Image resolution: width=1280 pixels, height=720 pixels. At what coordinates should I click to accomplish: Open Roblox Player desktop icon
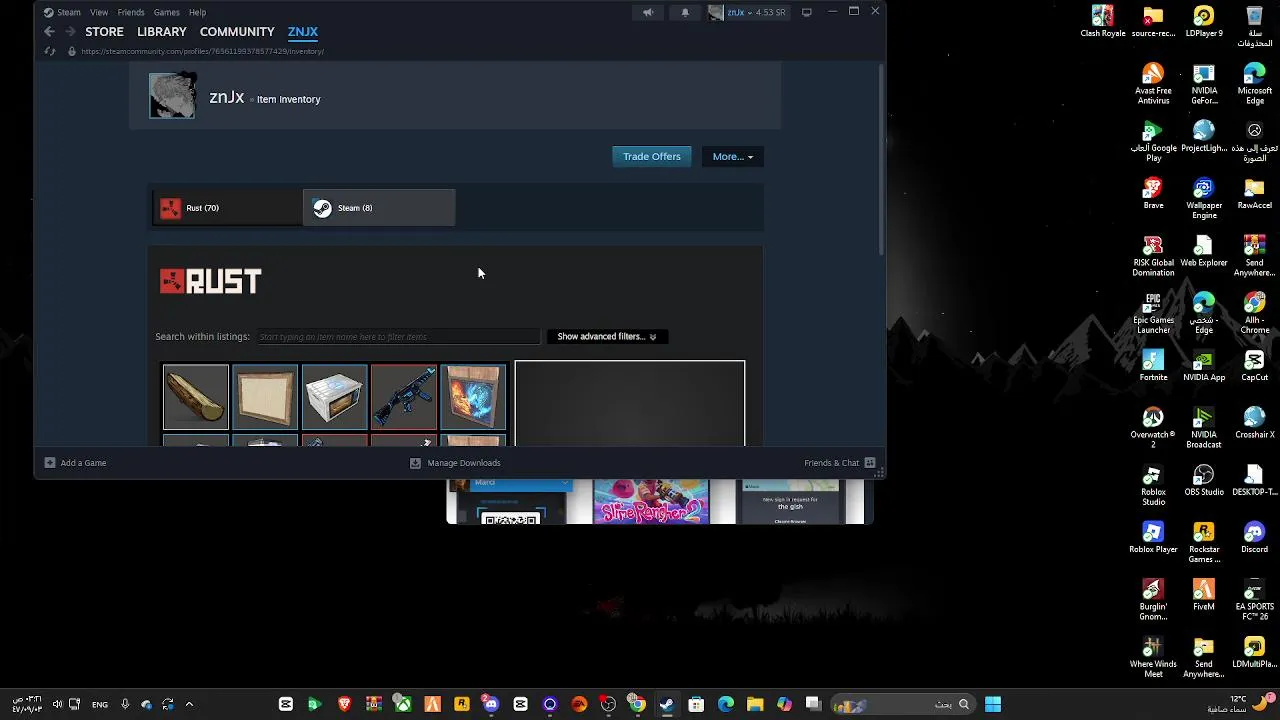click(x=1153, y=538)
